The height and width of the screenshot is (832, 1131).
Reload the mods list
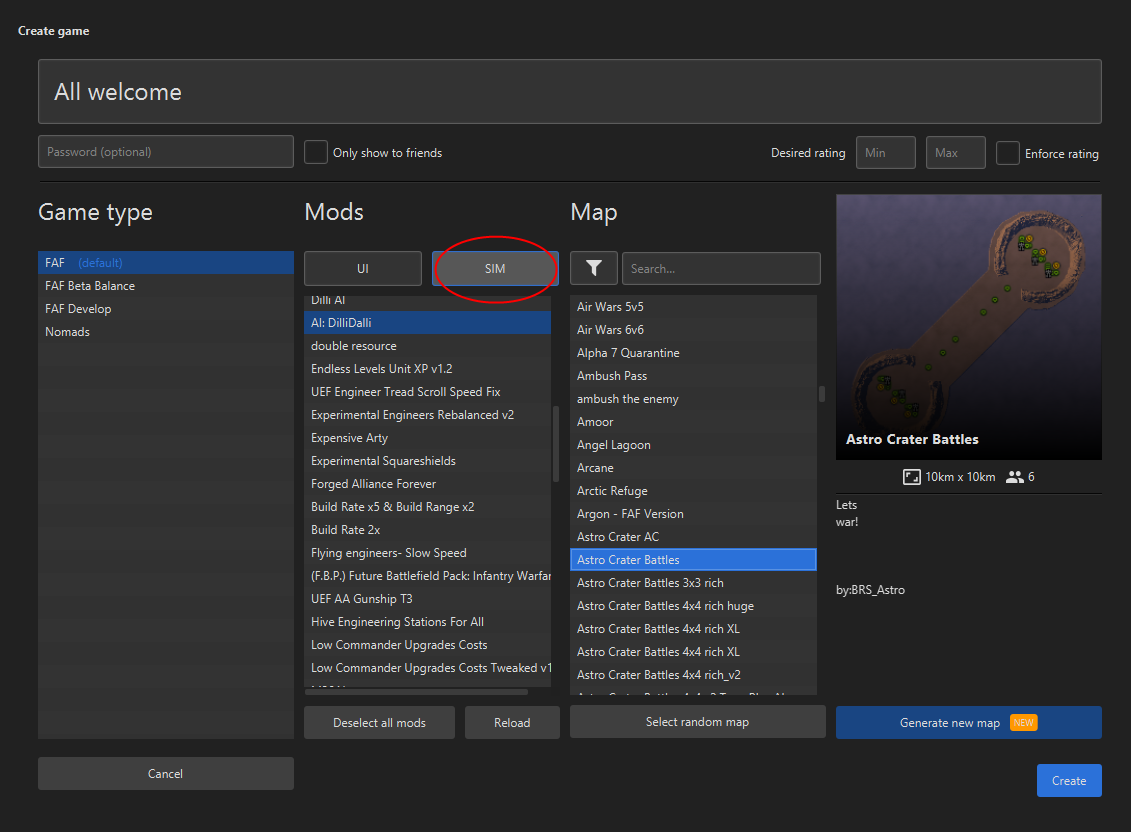[512, 722]
